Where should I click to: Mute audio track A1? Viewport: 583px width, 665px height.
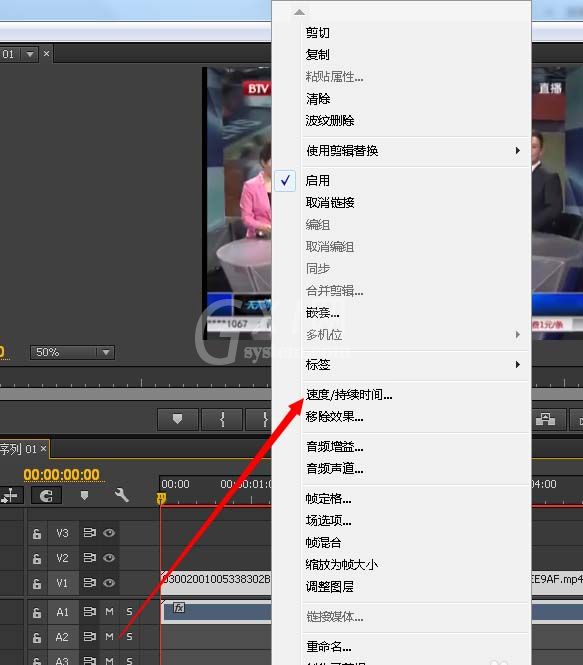click(109, 612)
